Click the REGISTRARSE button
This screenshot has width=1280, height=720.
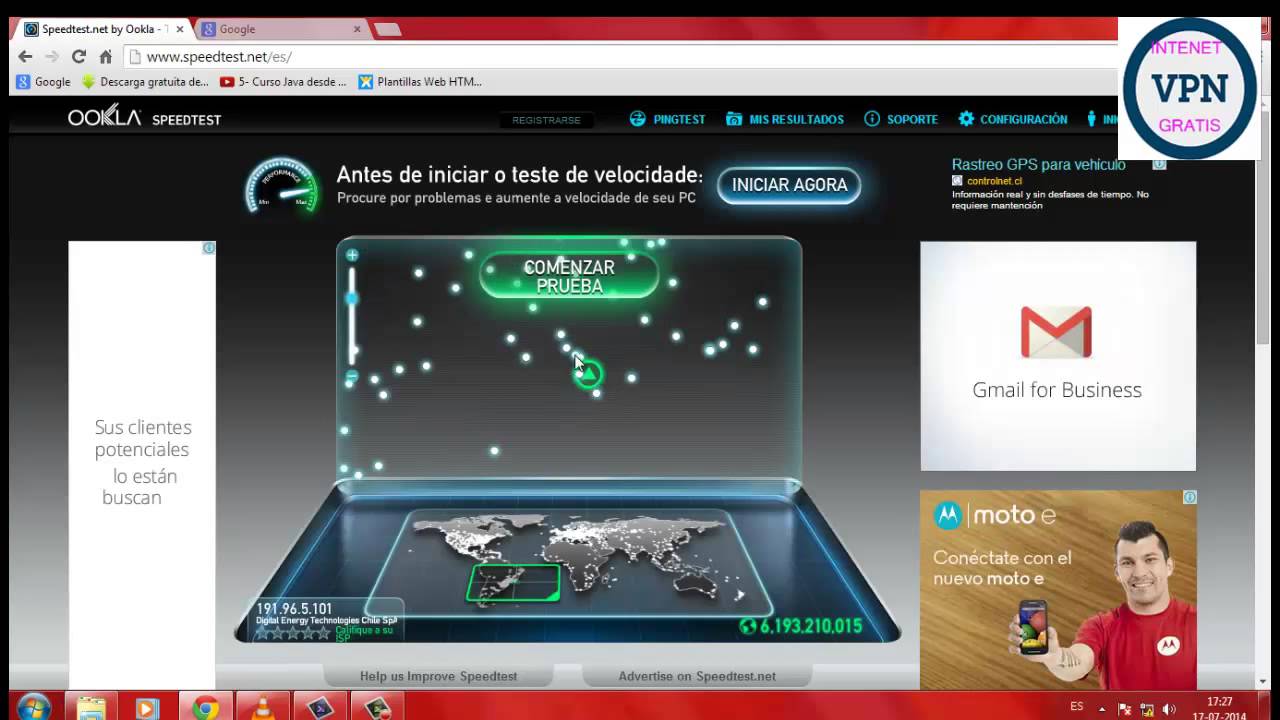(546, 120)
